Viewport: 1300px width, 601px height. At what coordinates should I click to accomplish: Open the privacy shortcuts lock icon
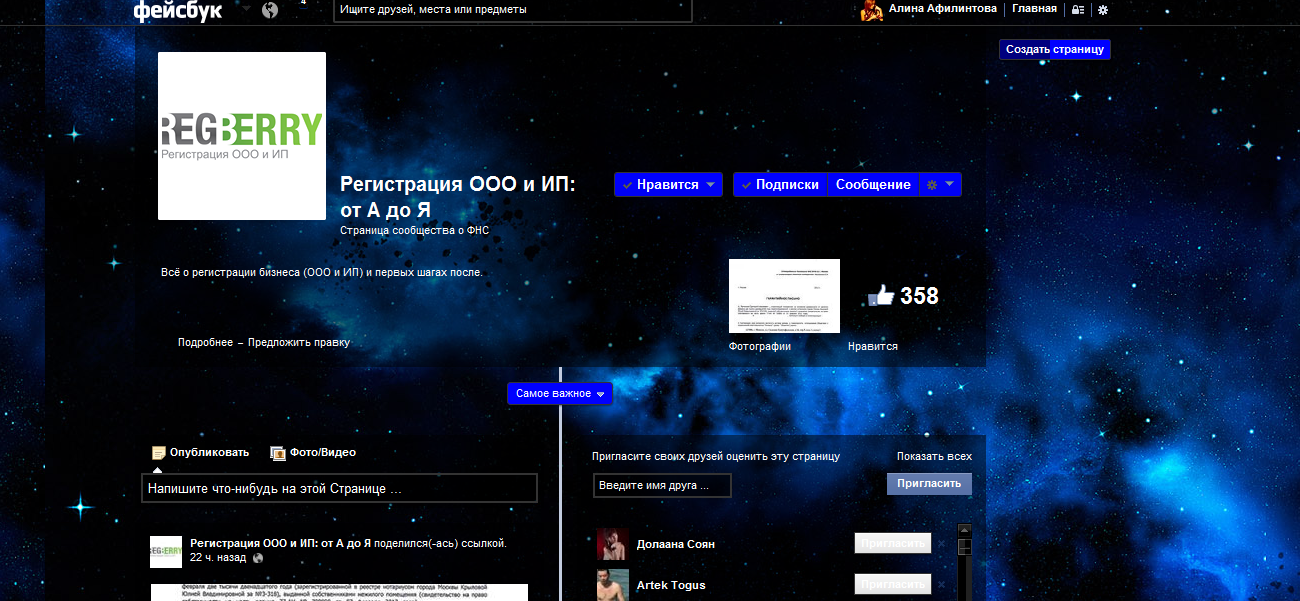tap(1078, 9)
